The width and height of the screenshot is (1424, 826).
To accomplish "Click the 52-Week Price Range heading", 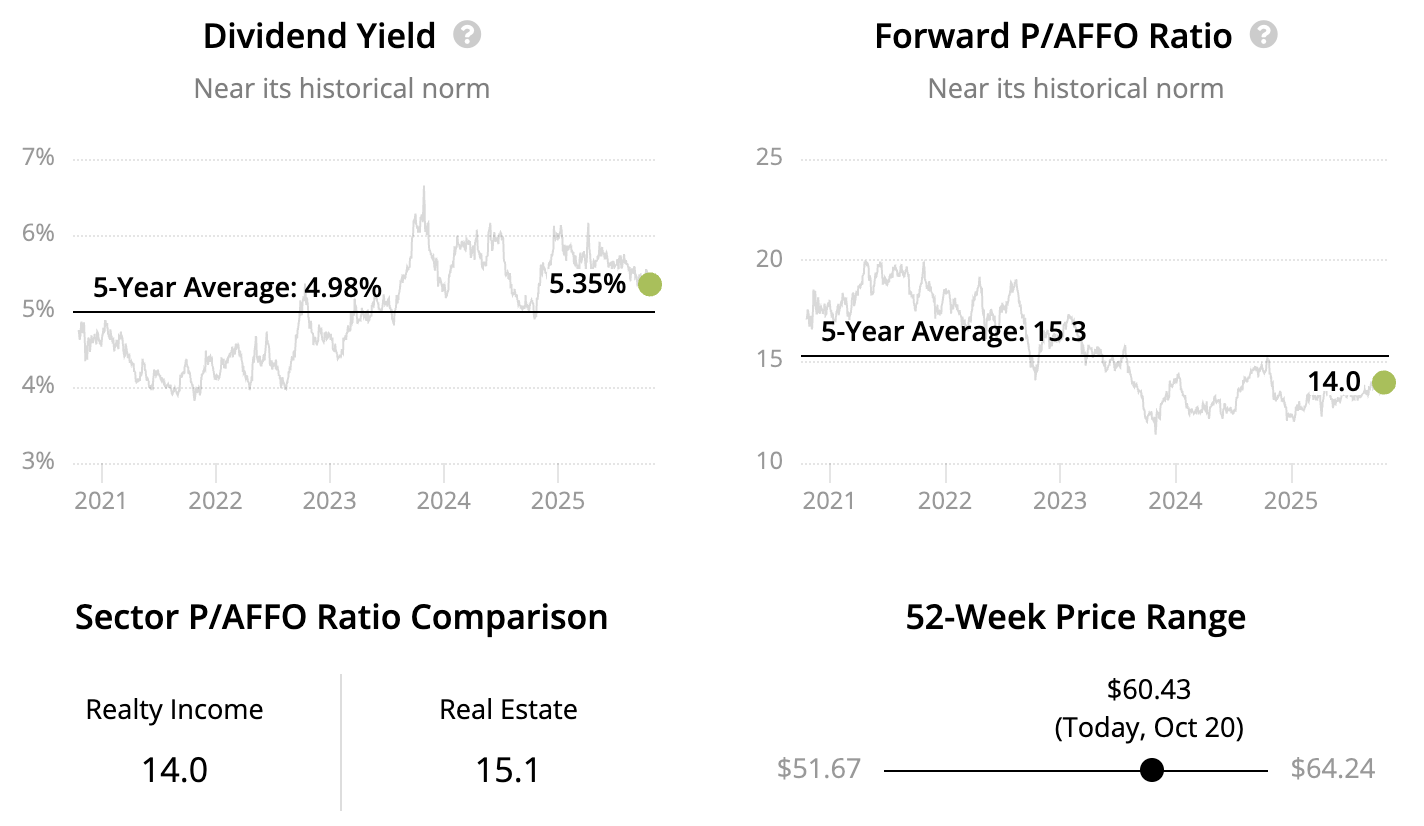I will (x=1075, y=617).
